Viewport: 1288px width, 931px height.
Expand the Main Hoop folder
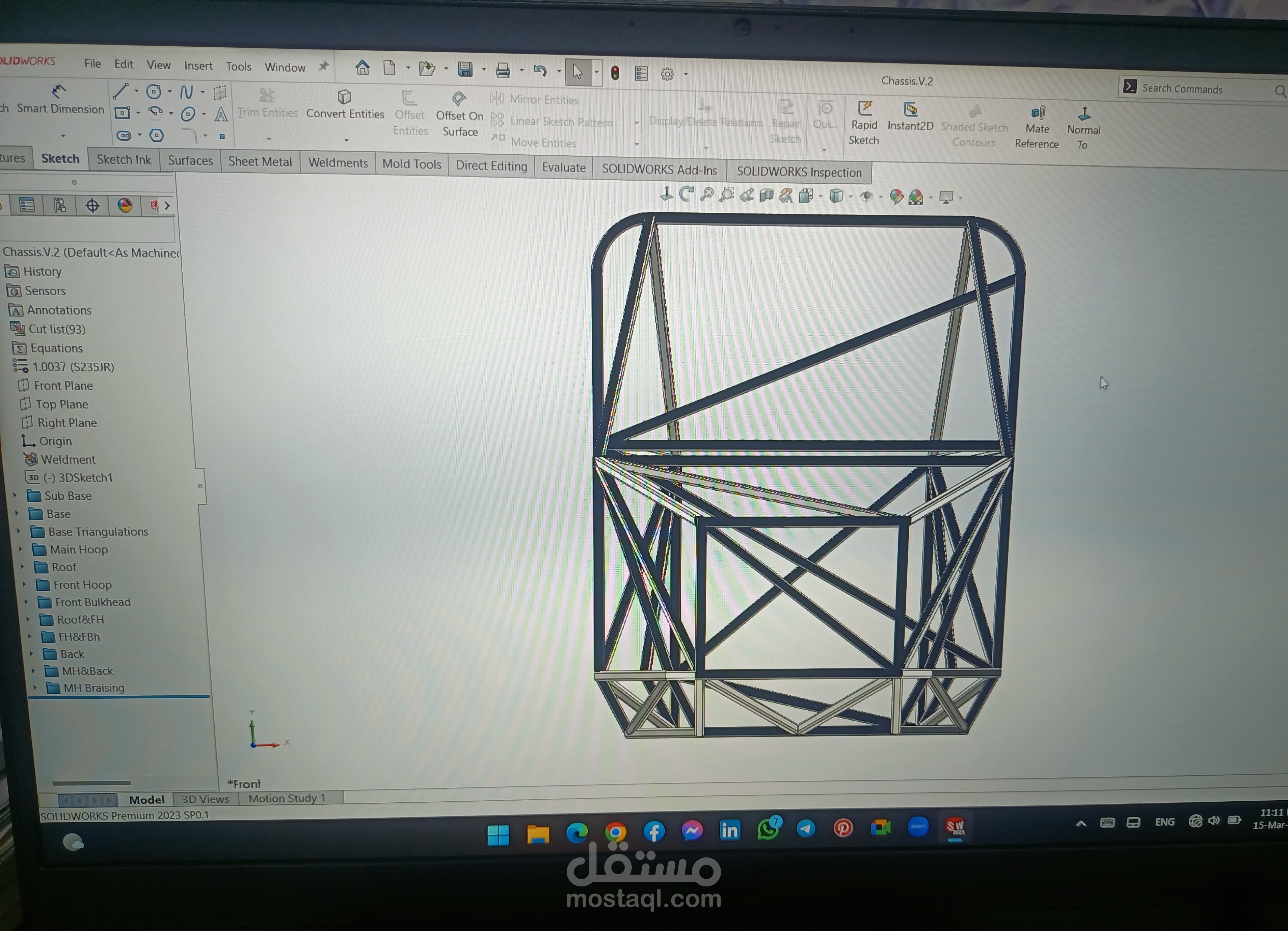tap(21, 549)
